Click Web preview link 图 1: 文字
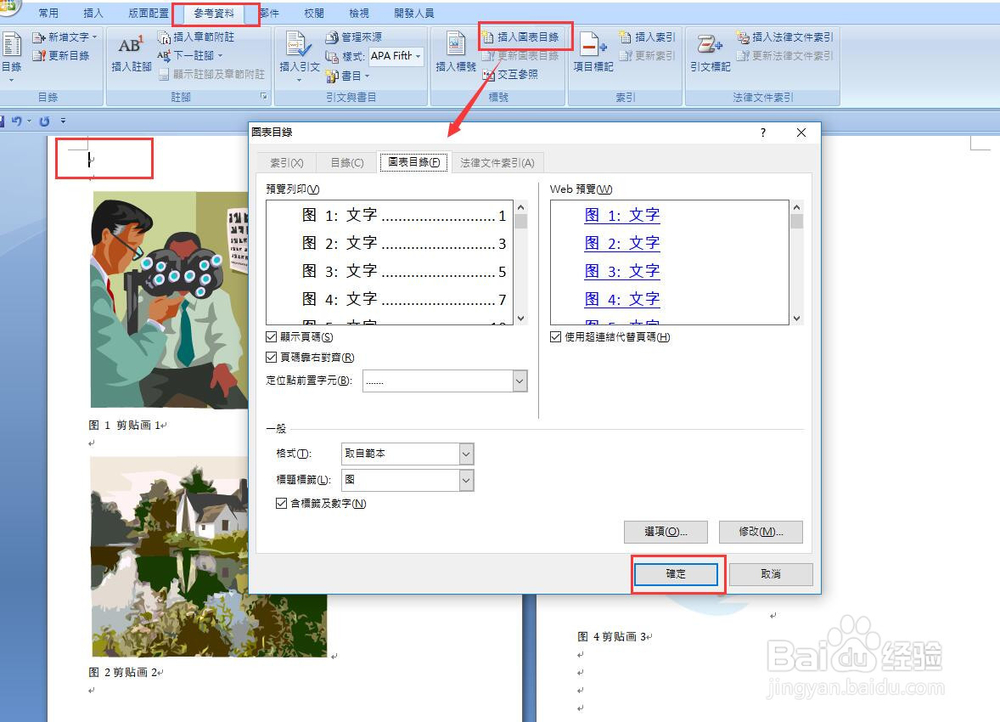Viewport: 1000px width, 722px height. [x=622, y=215]
